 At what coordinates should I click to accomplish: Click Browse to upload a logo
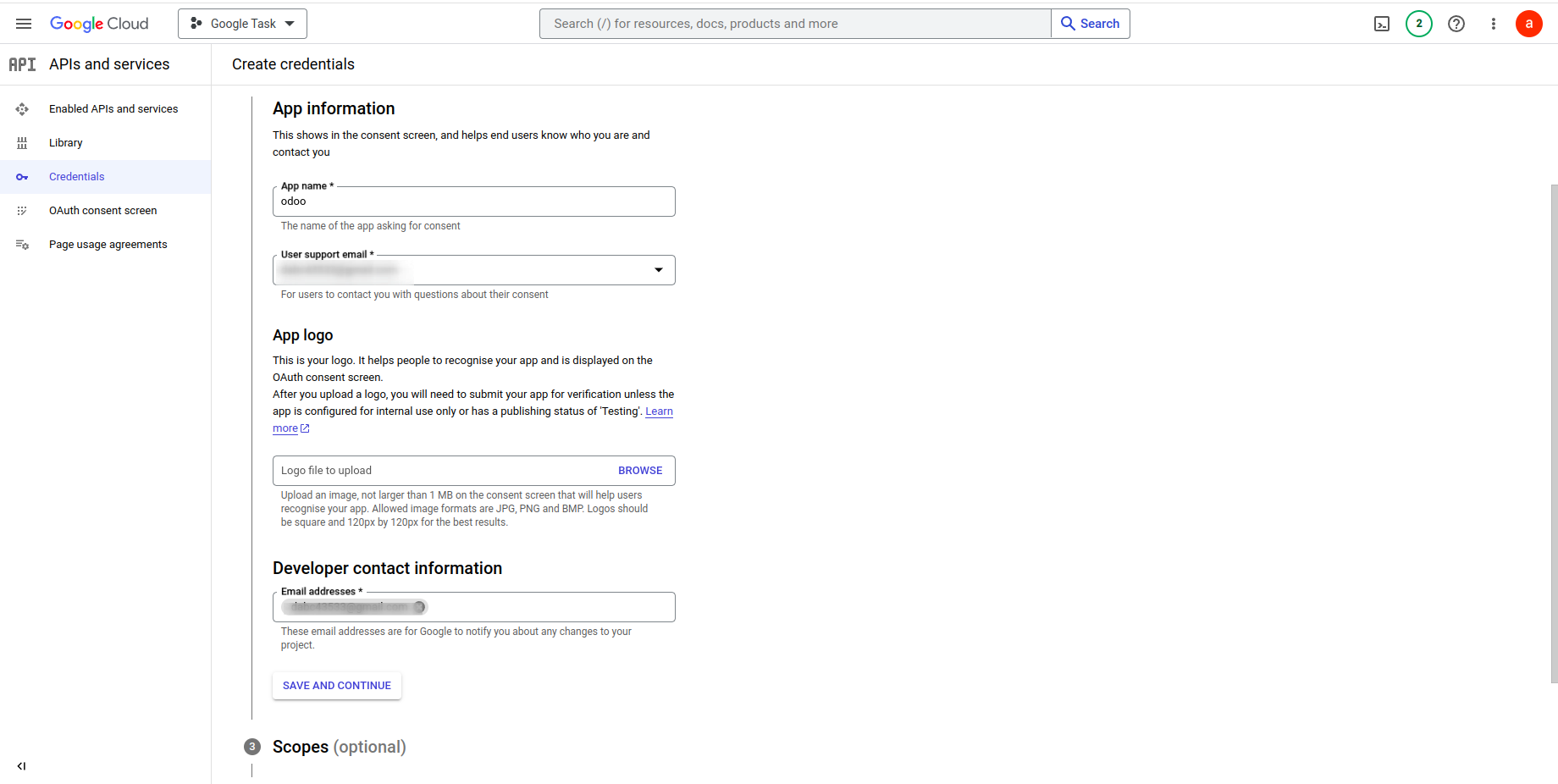pyautogui.click(x=640, y=471)
